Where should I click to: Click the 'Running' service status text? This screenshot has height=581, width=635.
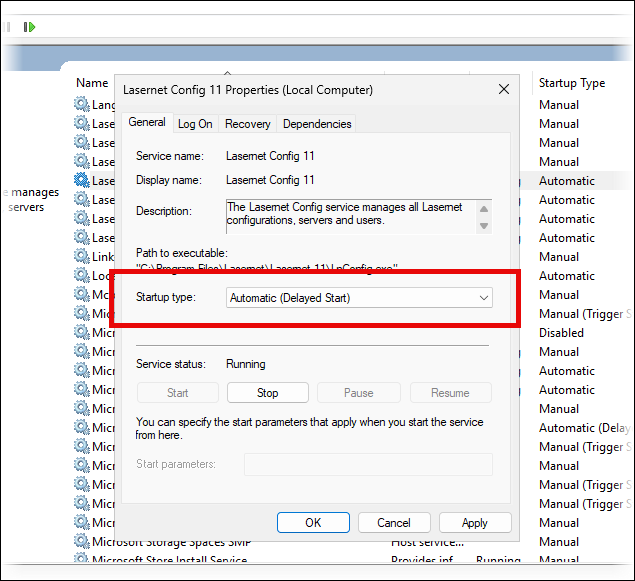point(245,364)
